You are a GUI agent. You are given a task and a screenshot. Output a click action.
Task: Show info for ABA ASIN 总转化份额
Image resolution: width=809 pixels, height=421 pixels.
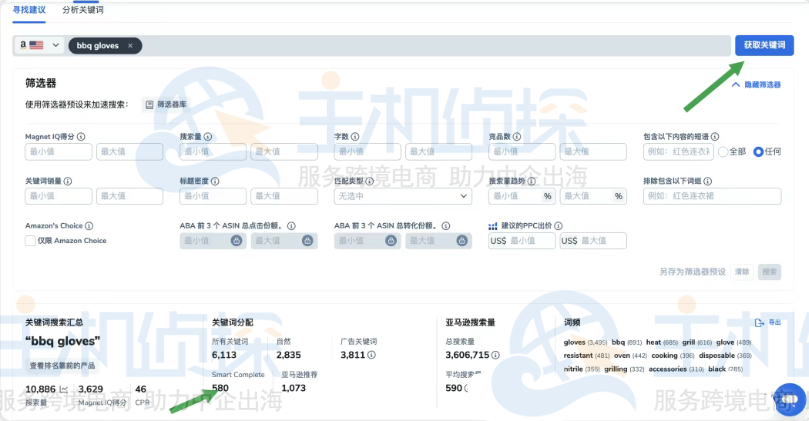[x=446, y=226]
